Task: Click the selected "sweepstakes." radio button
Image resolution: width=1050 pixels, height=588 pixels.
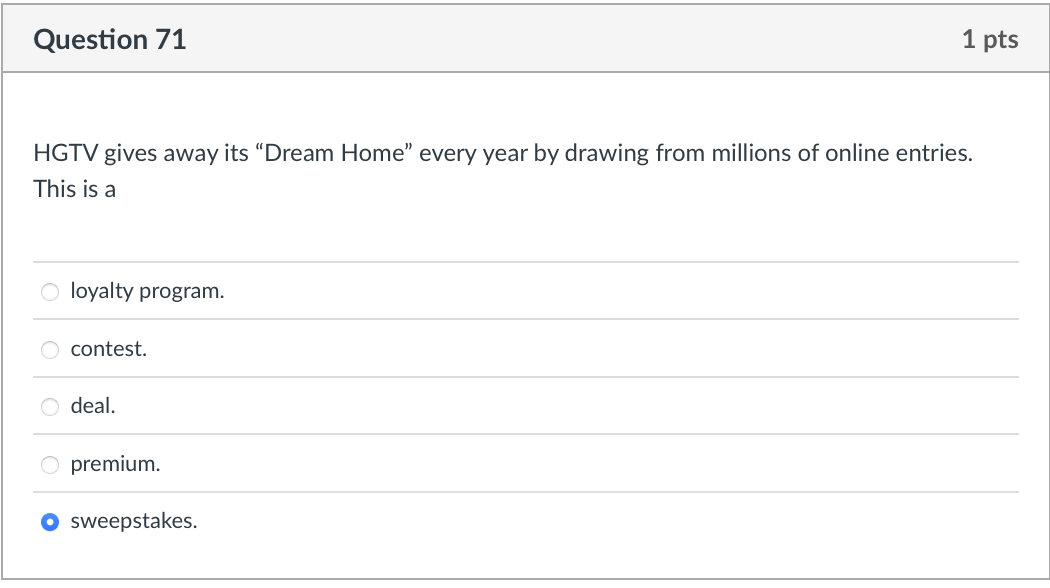Action: [x=50, y=521]
